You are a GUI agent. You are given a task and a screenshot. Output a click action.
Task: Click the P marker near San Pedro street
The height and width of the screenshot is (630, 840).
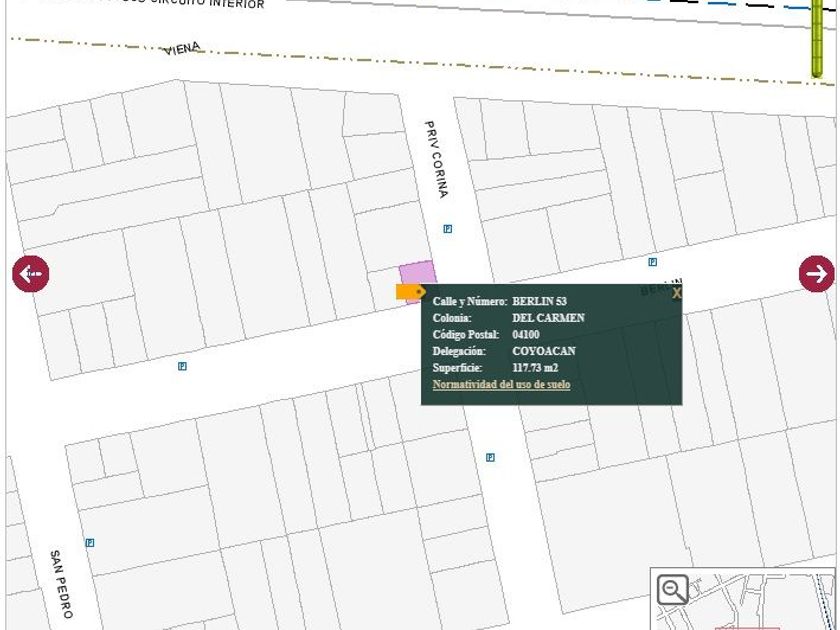coord(89,543)
